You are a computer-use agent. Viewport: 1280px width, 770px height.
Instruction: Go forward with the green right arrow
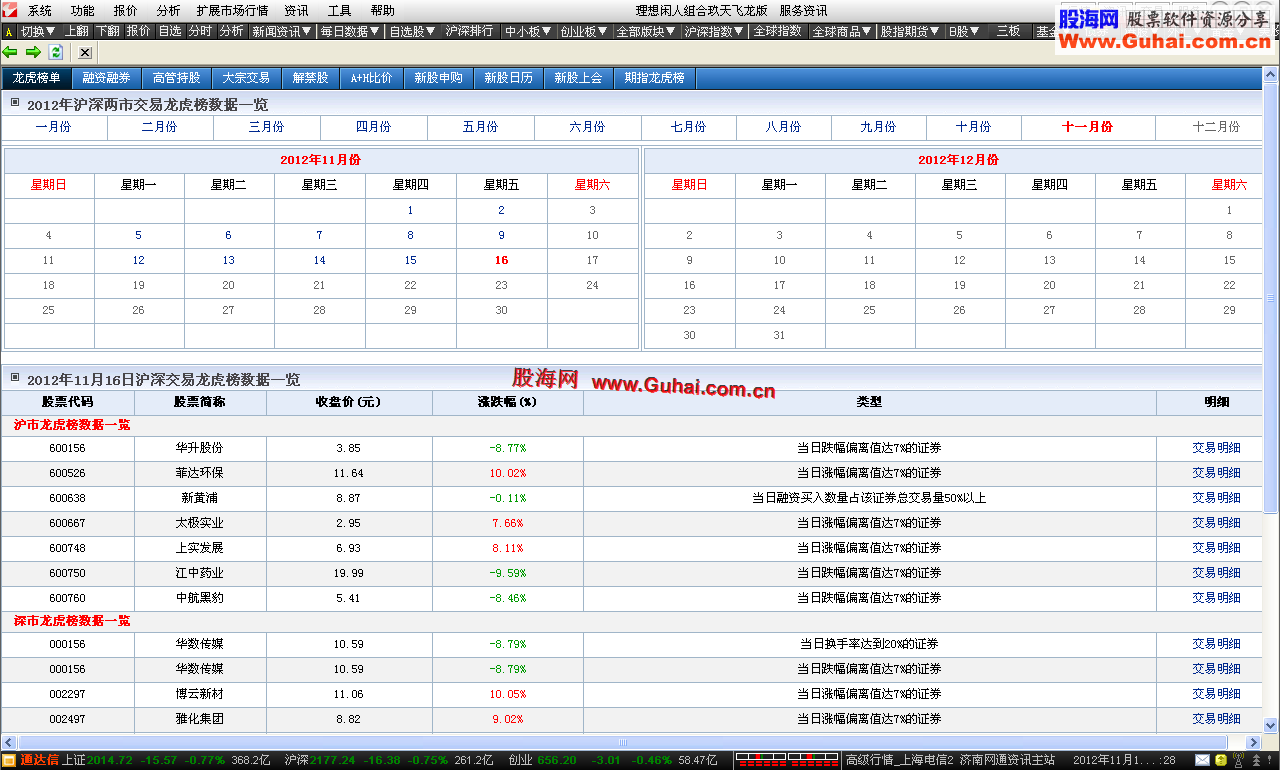(33, 52)
